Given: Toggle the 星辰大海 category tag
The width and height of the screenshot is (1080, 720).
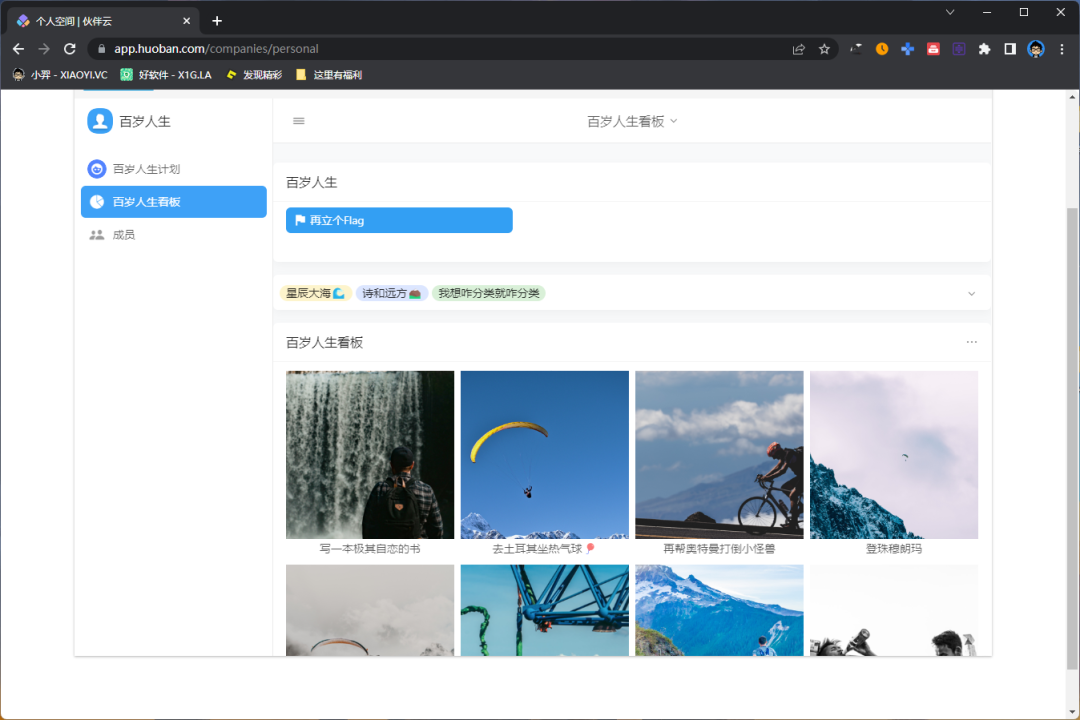Looking at the screenshot, I should pos(315,293).
